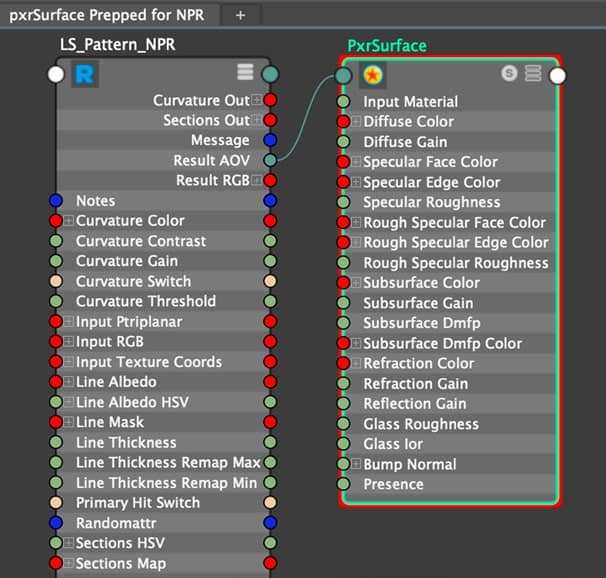The image size is (606, 578).
Task: Click the Curvature Threshold output port
Action: (x=270, y=301)
